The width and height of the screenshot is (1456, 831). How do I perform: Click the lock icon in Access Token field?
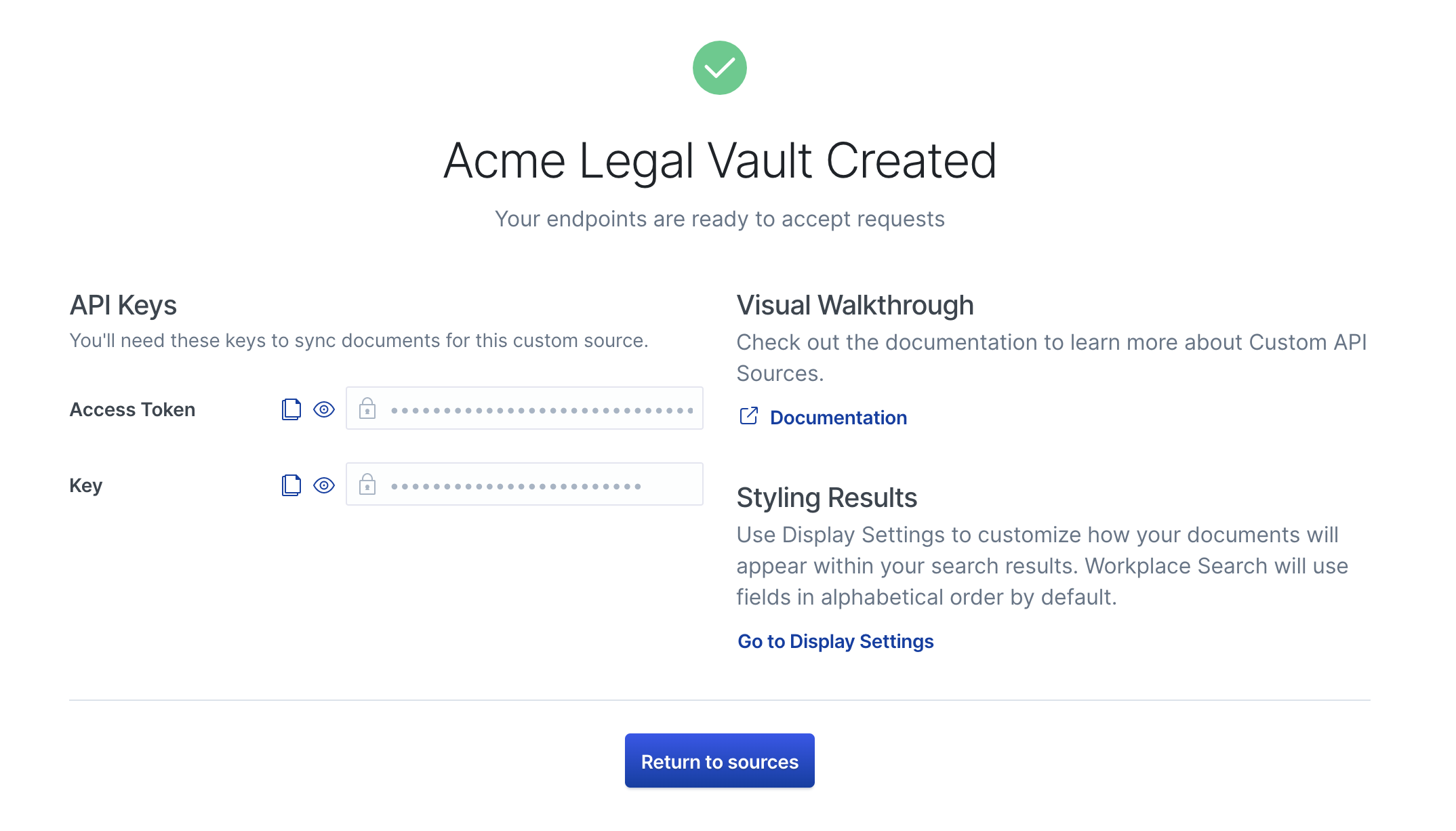pos(367,409)
